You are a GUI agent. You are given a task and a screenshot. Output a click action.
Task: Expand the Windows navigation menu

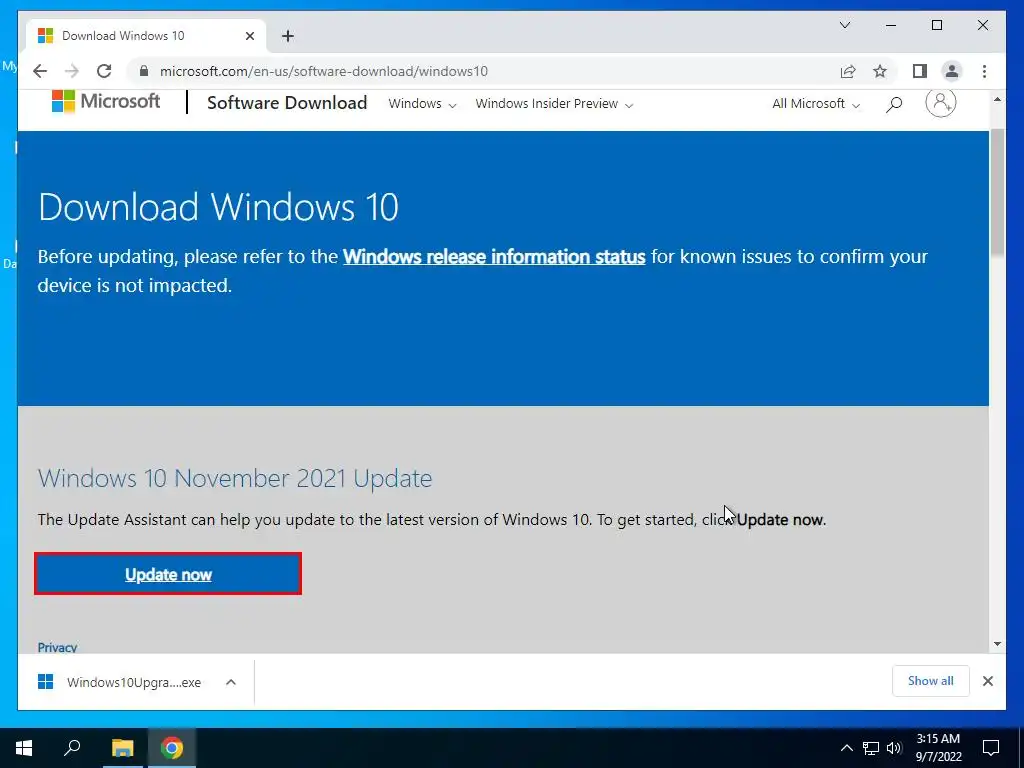pyautogui.click(x=422, y=104)
